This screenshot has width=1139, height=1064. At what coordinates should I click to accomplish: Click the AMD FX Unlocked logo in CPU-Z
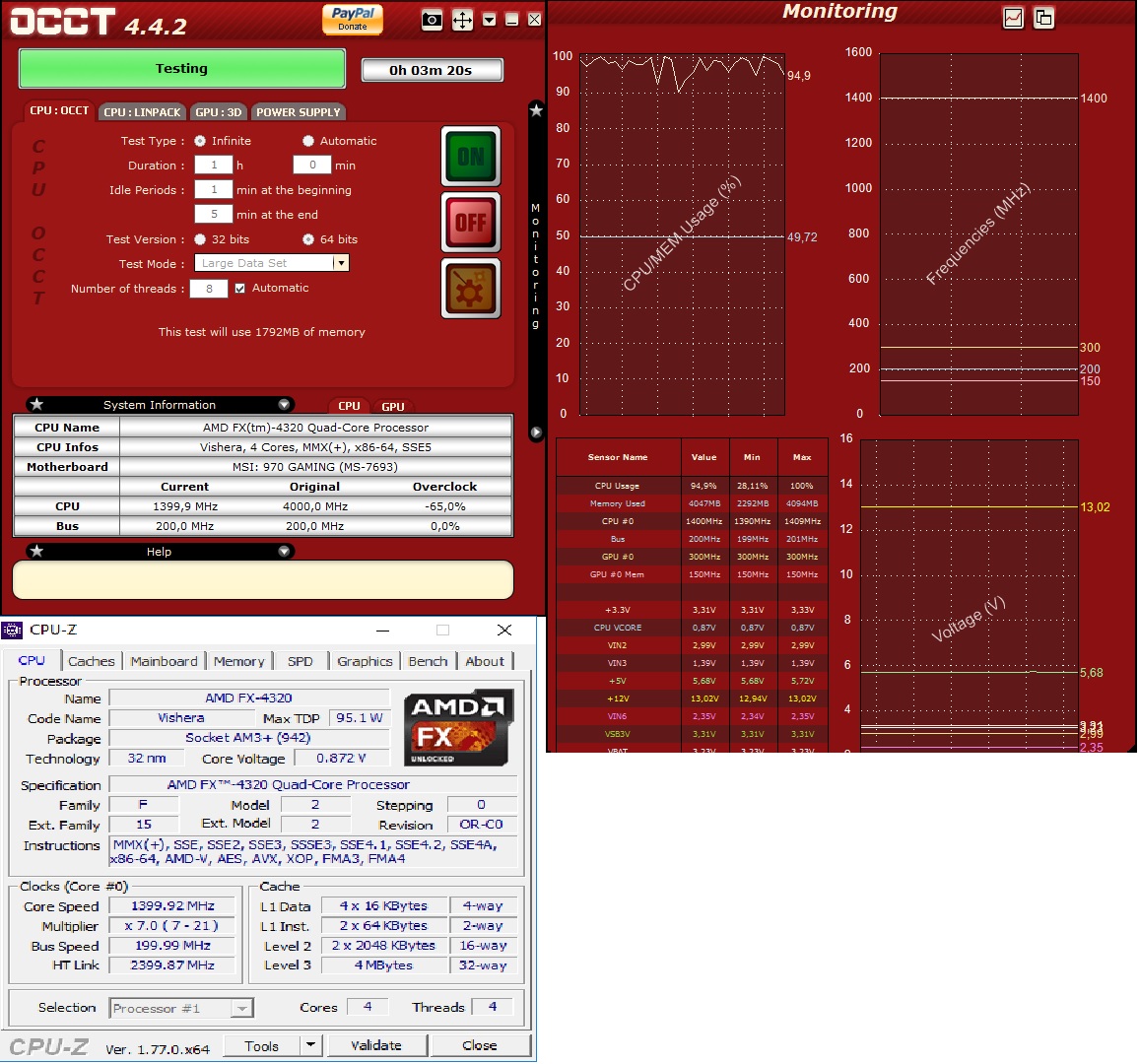pyautogui.click(x=457, y=728)
